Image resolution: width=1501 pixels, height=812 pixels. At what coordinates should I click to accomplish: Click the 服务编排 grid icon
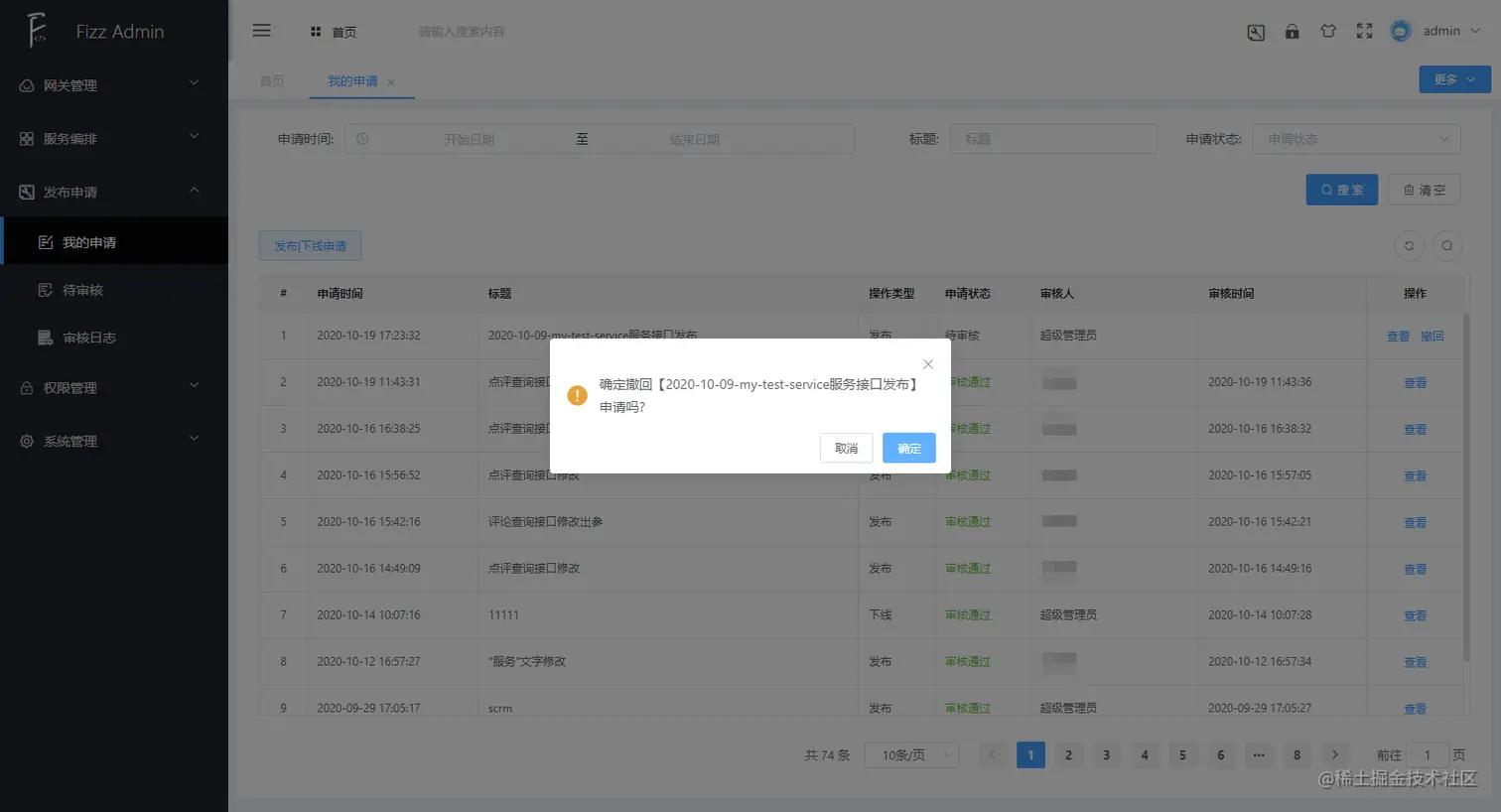[27, 139]
